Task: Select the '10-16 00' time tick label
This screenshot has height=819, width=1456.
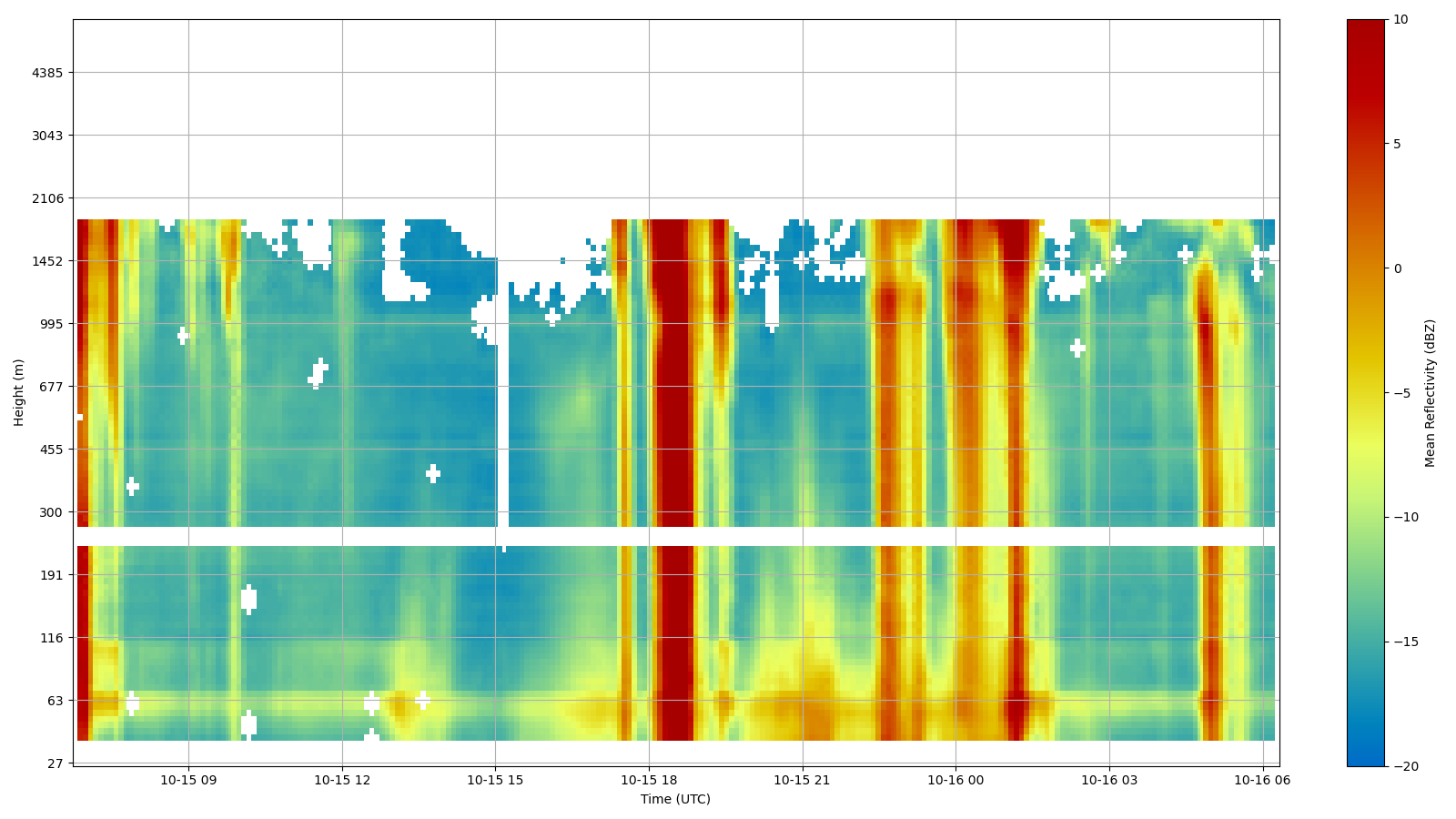Action: pyautogui.click(x=955, y=780)
